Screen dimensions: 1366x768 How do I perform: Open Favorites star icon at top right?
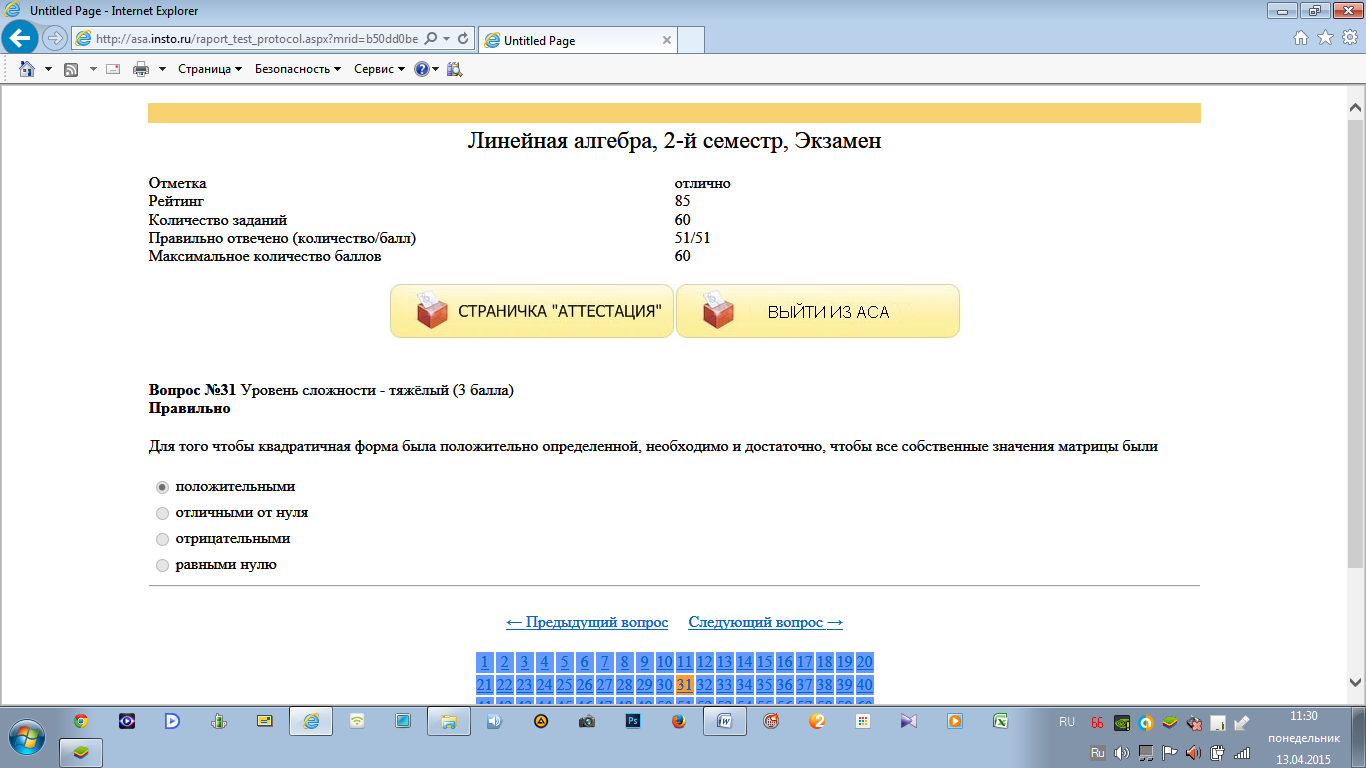(x=1325, y=38)
